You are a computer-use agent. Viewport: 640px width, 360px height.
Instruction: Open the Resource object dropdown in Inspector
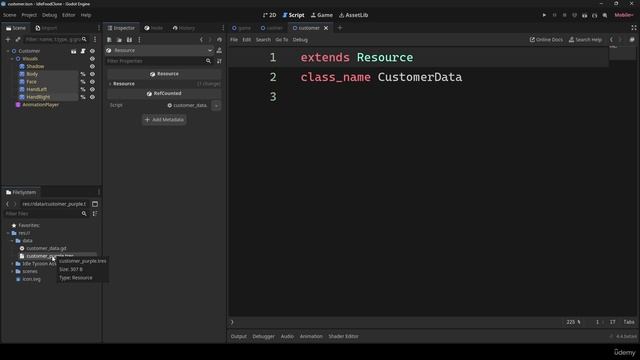click(160, 50)
